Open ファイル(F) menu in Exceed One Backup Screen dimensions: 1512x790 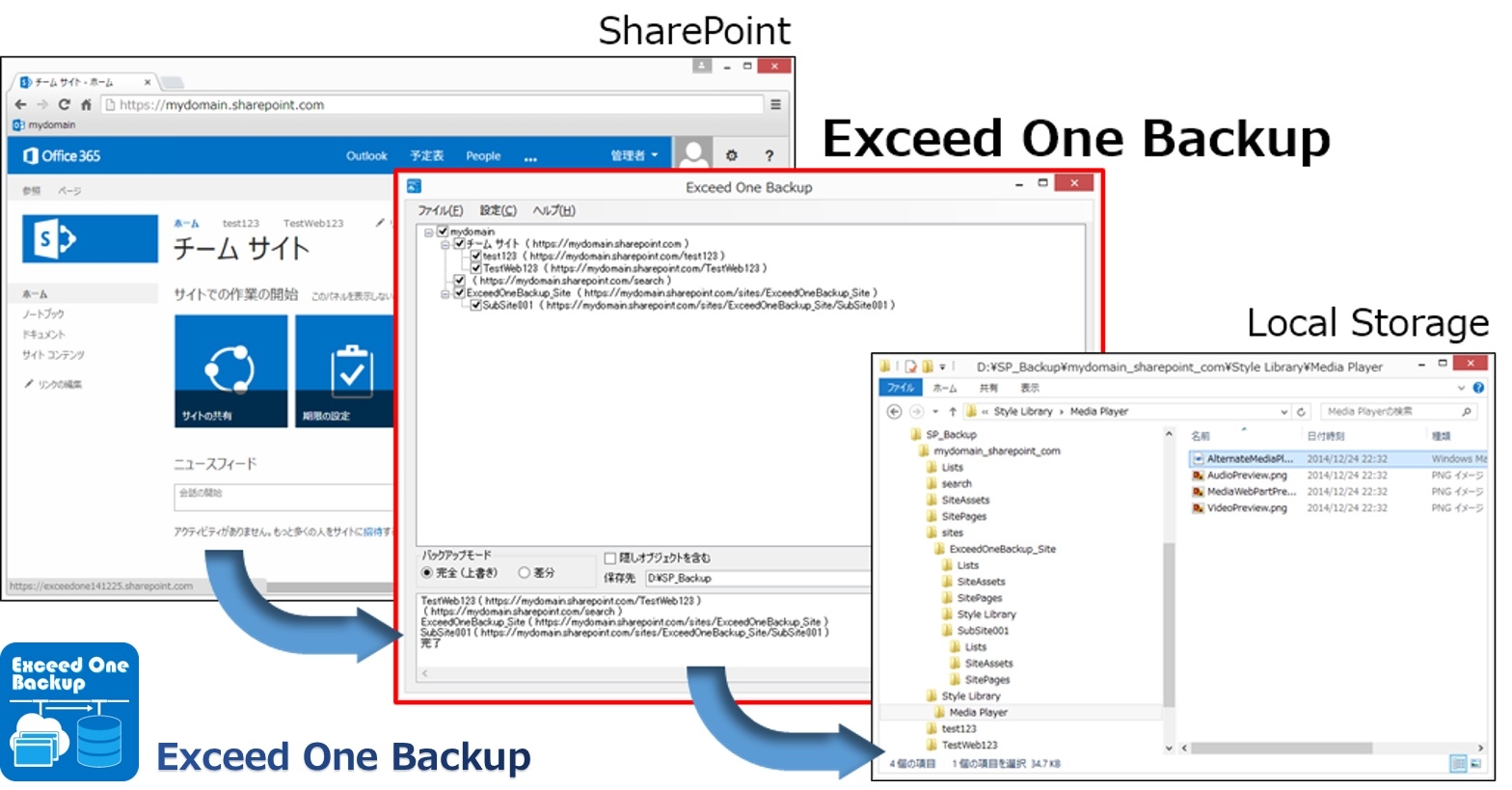[441, 210]
